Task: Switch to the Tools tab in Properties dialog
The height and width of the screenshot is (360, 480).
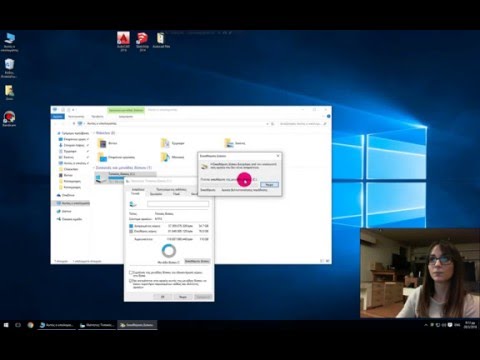Action: tap(156, 194)
